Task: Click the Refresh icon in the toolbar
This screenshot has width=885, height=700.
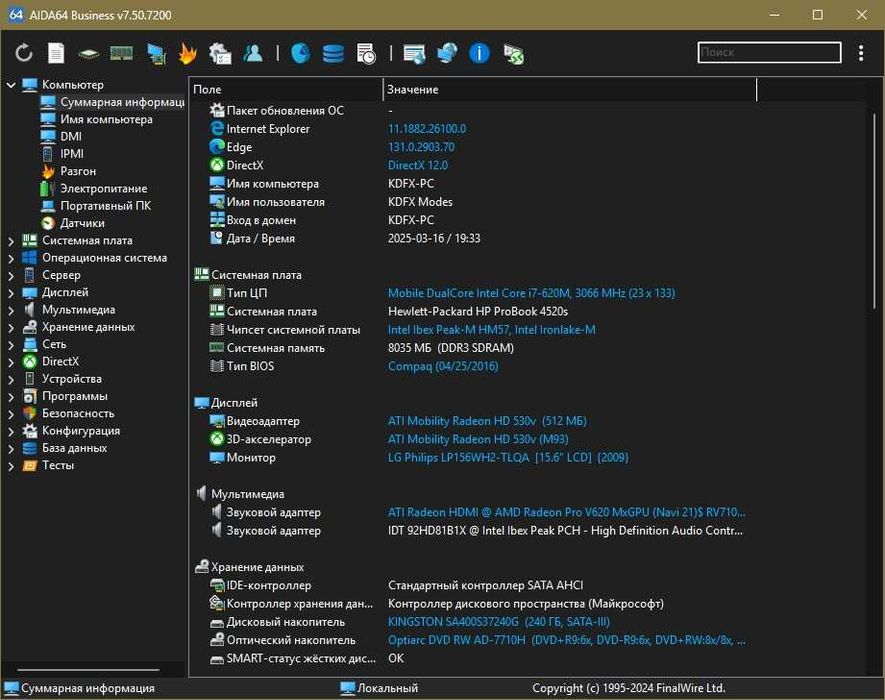Action: click(24, 53)
